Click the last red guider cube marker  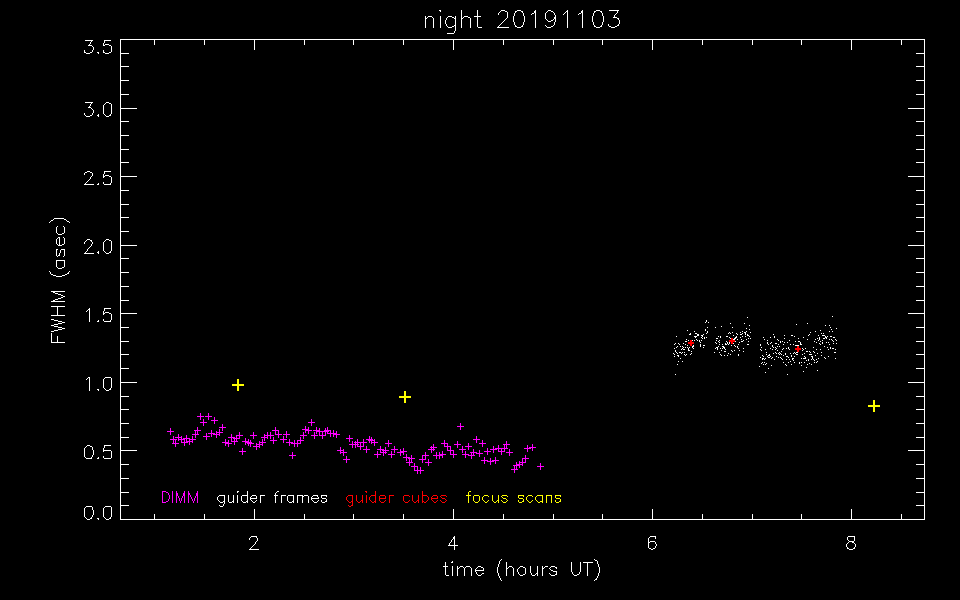(x=797, y=349)
